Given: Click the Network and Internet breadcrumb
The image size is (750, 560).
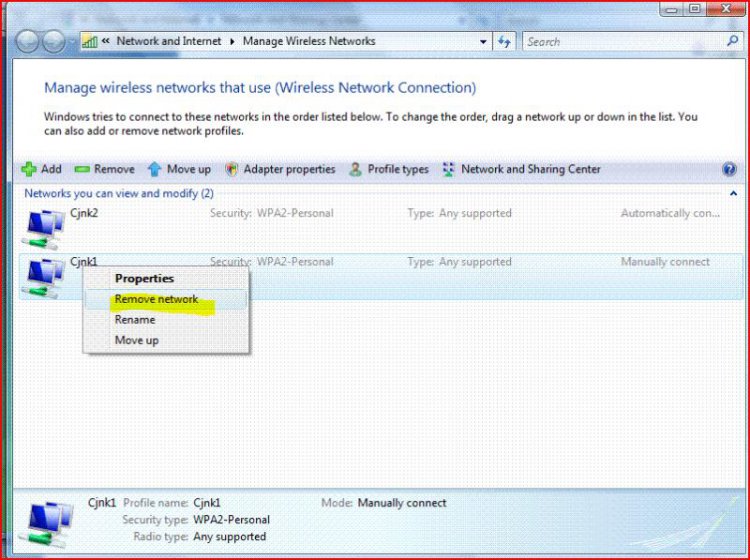Looking at the screenshot, I should pos(169,41).
